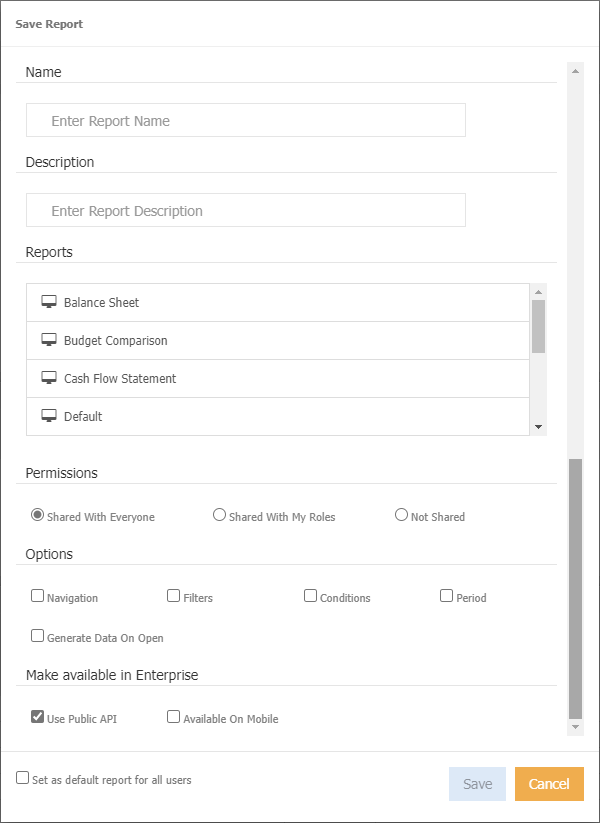The width and height of the screenshot is (600, 823).
Task: Click the monitor icon beside Budget Comparison
Action: pos(48,340)
